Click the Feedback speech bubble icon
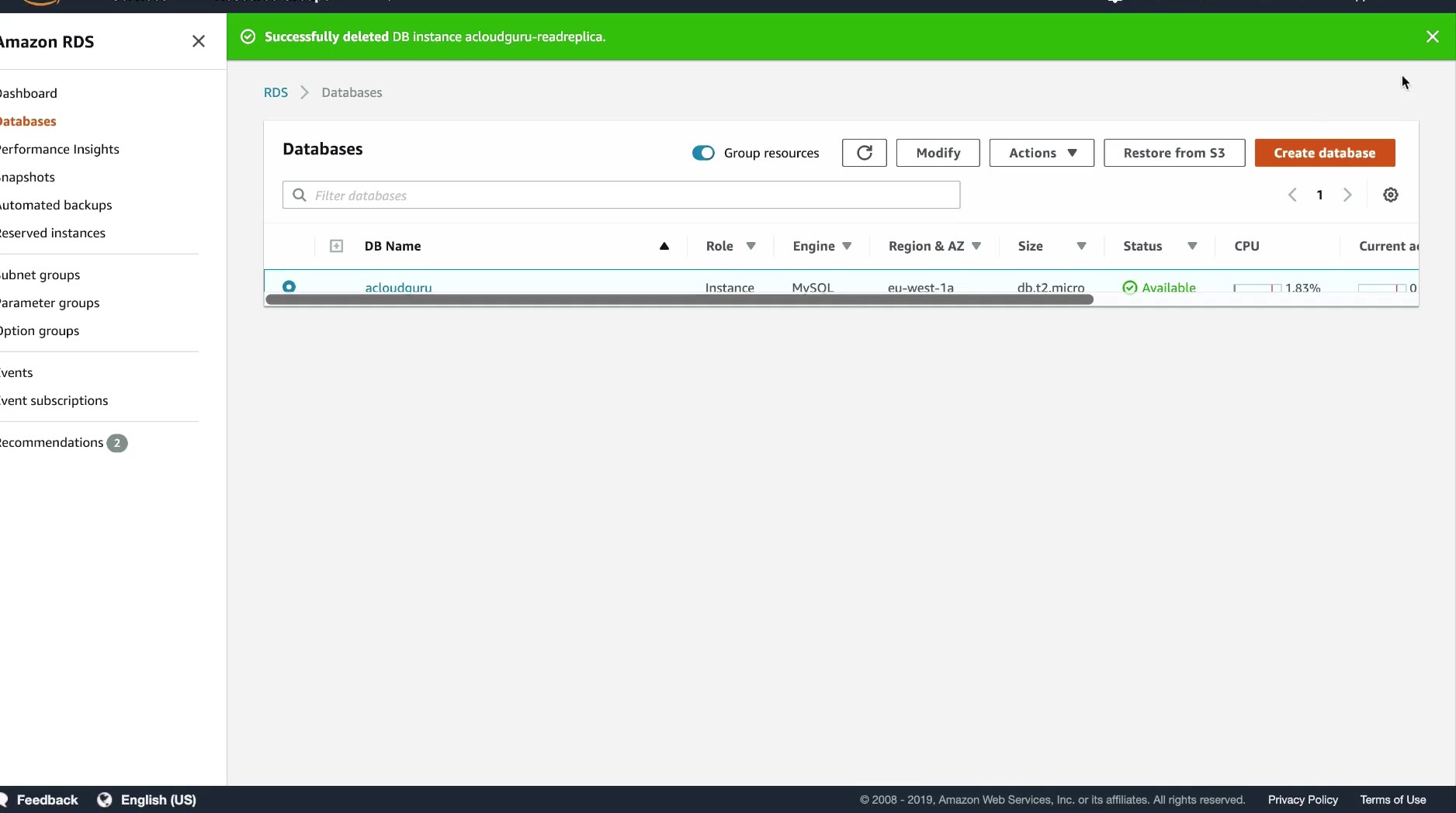1456x813 pixels. point(4,800)
